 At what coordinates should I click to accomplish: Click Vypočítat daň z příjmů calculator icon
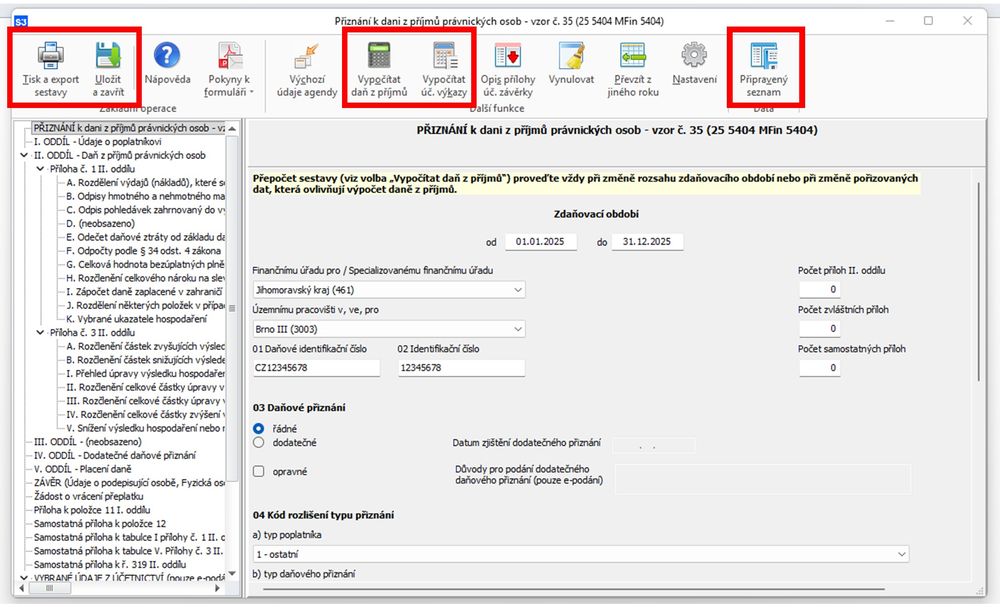pos(380,56)
